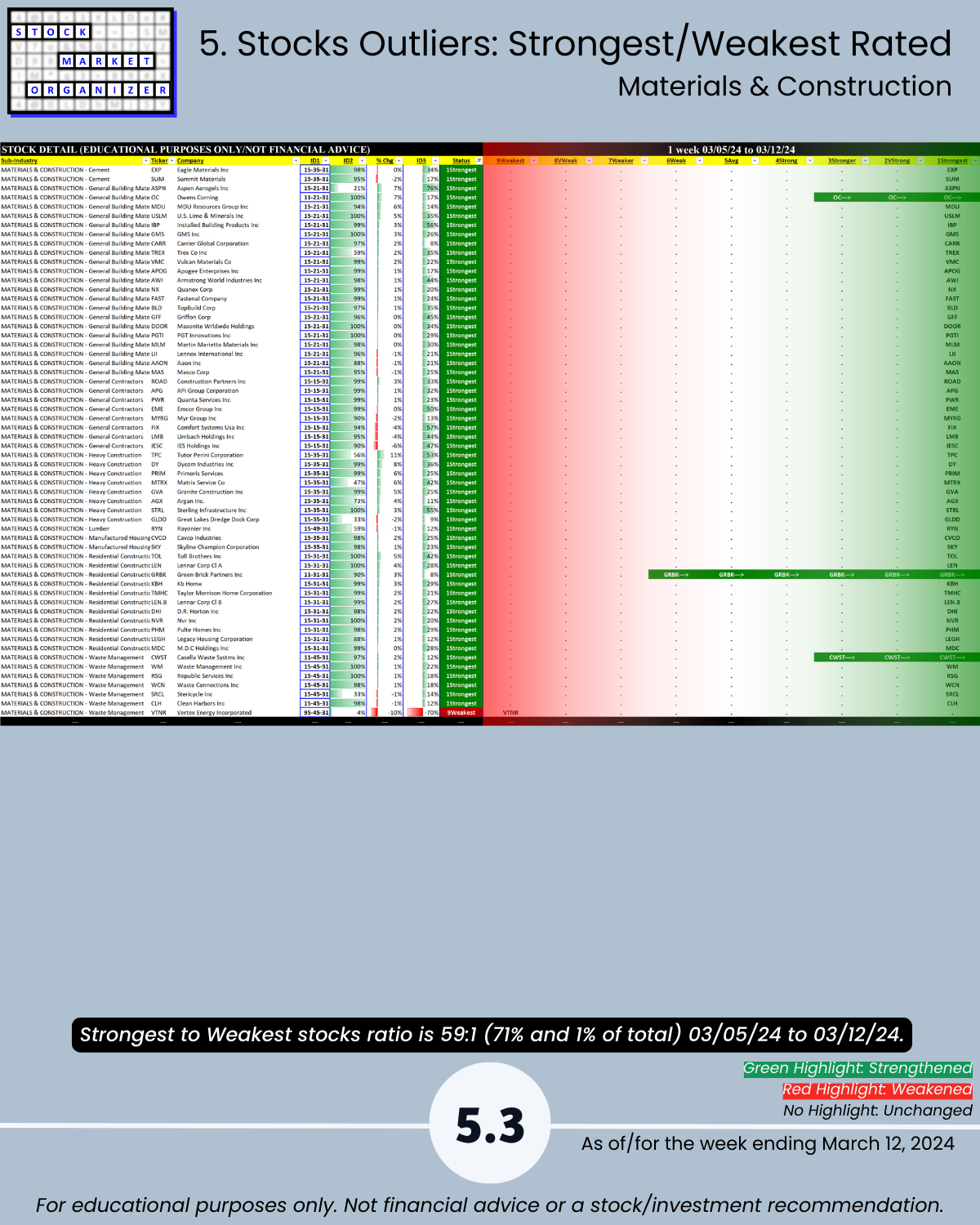
Task: Open the ID2 column filter dropdown
Action: [x=363, y=161]
